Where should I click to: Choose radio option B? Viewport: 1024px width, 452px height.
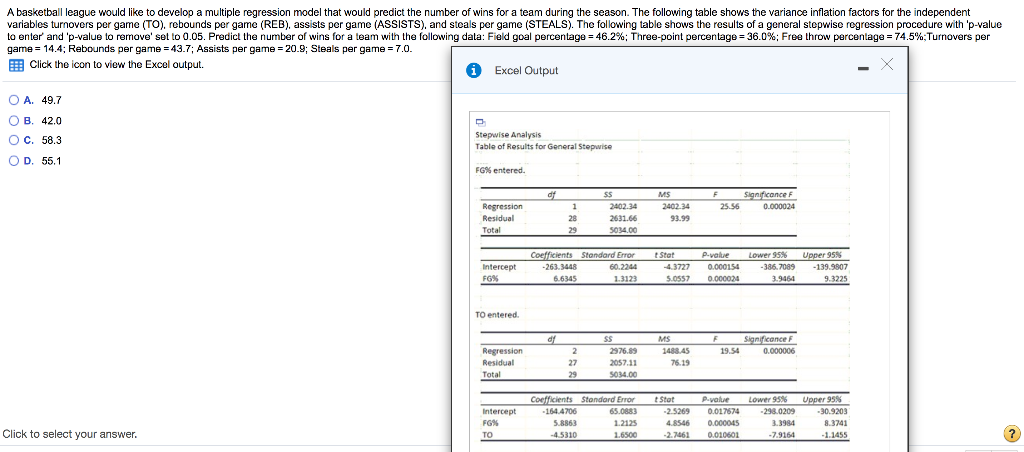[x=14, y=121]
